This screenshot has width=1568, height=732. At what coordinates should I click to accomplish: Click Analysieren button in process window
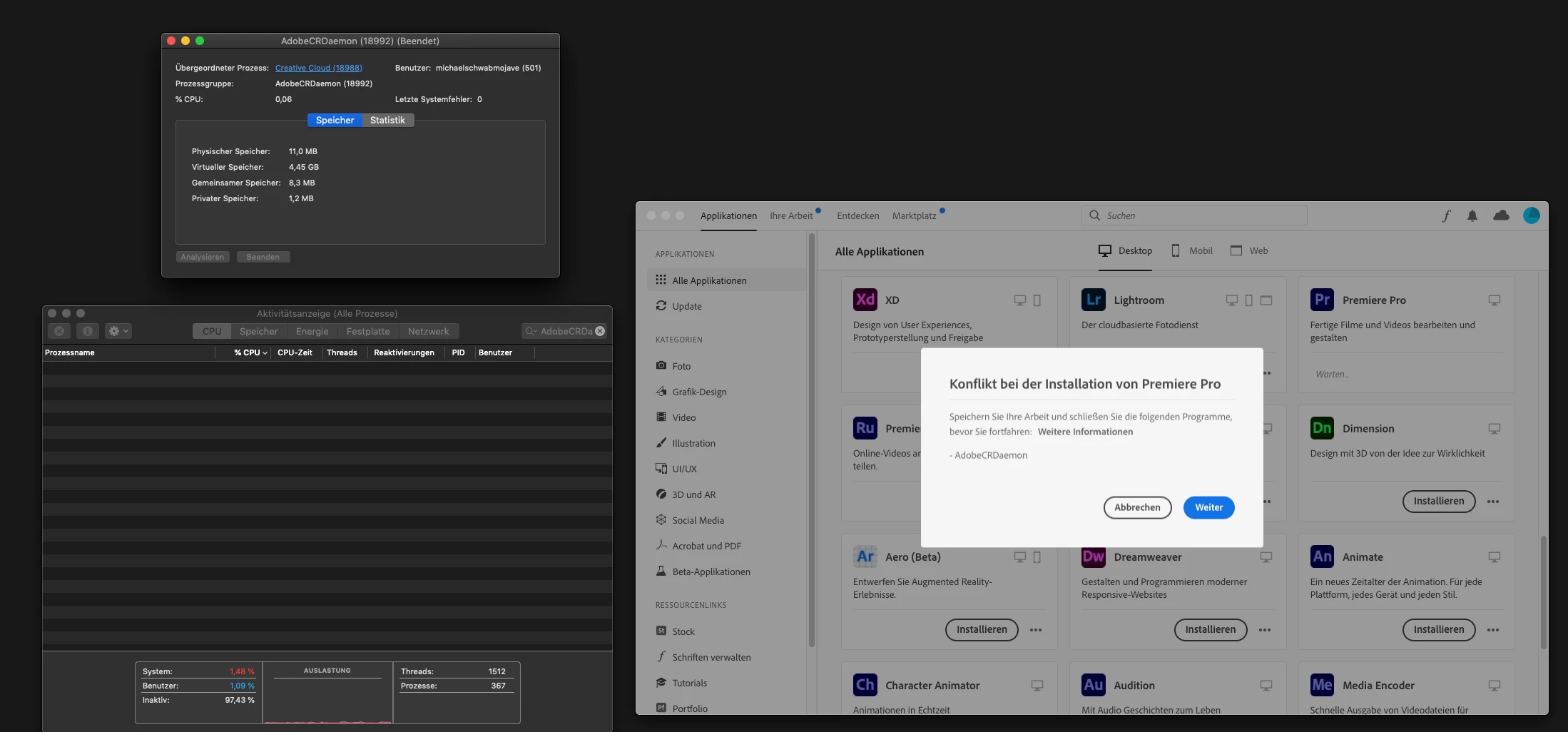tap(203, 257)
